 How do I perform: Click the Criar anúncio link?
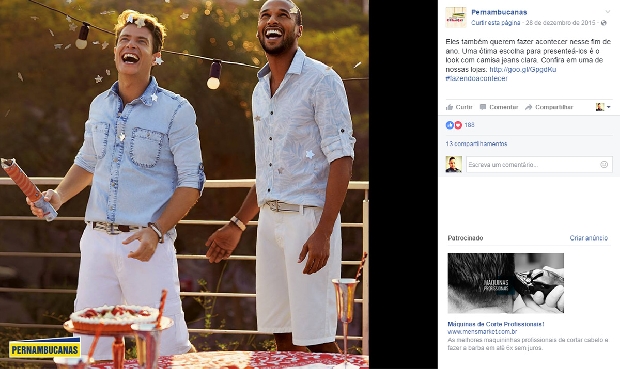coord(589,238)
